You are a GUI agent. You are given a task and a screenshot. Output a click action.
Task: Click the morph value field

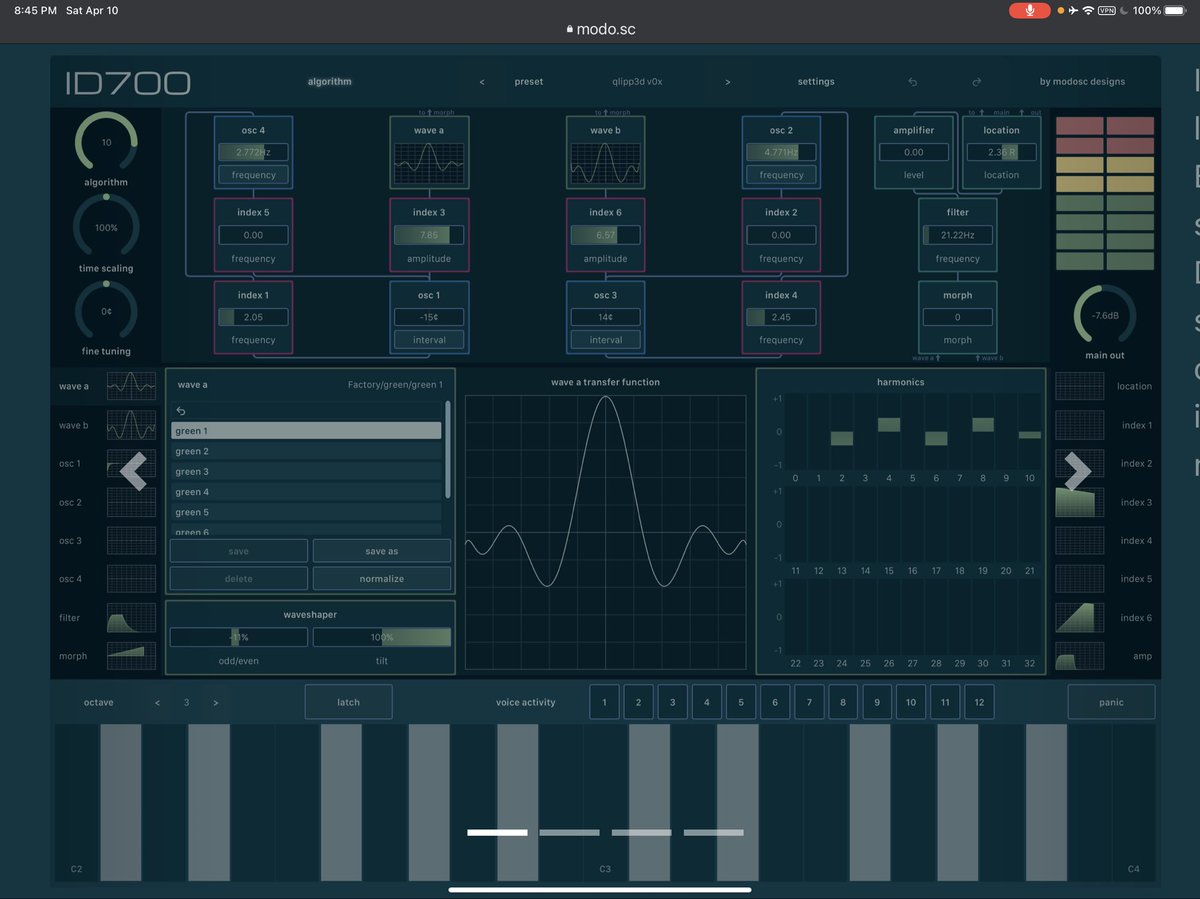(x=957, y=317)
